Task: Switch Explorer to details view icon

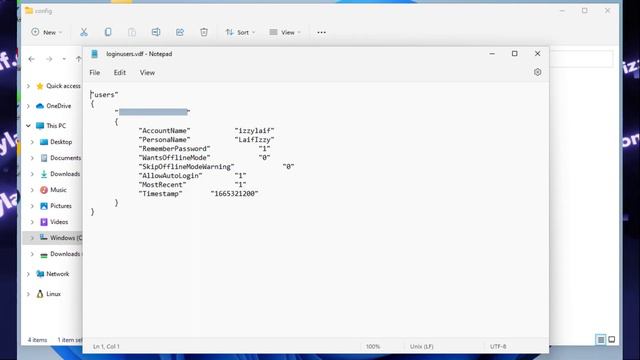Action: point(600,340)
